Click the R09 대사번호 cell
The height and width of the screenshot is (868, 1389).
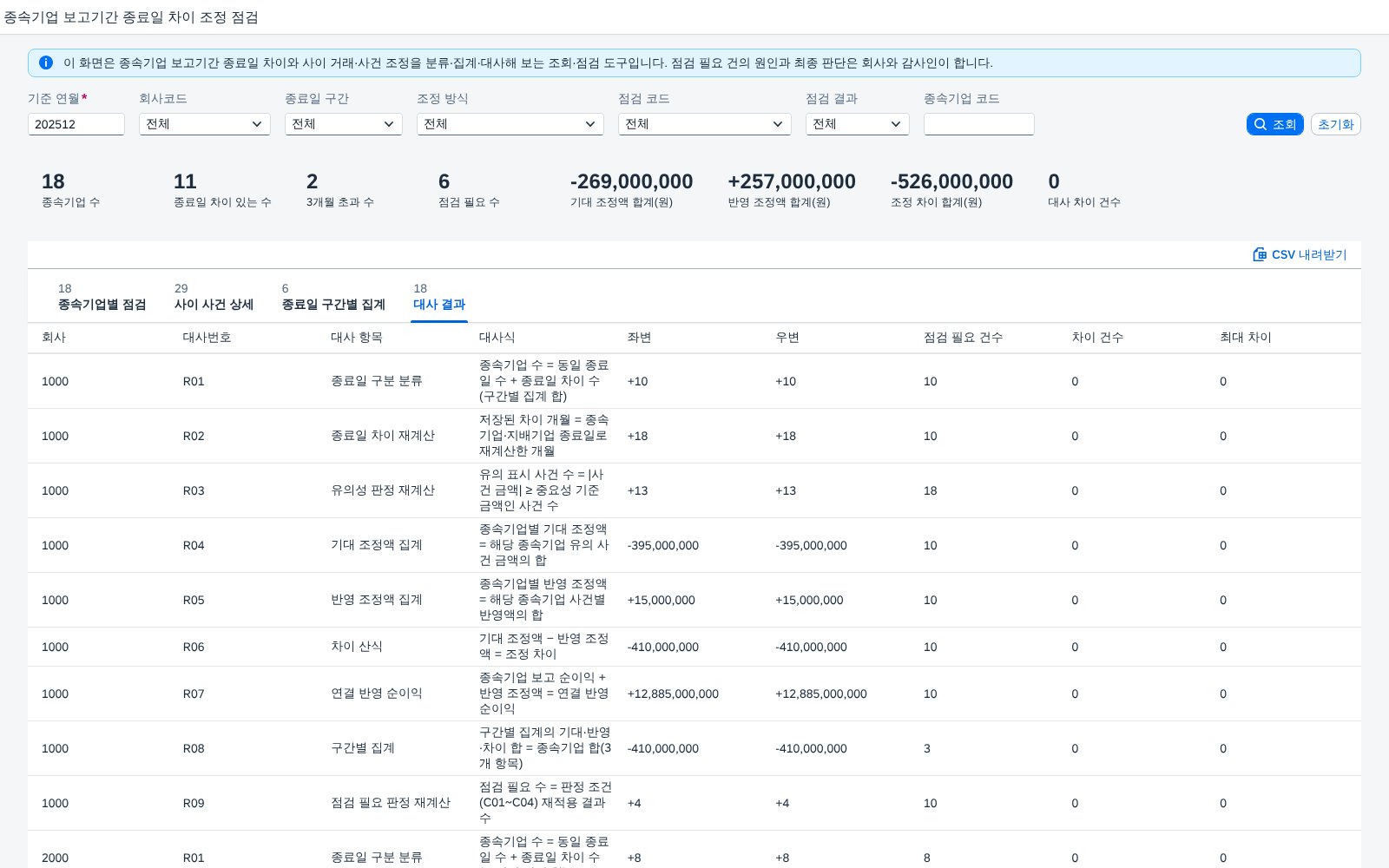[x=194, y=803]
